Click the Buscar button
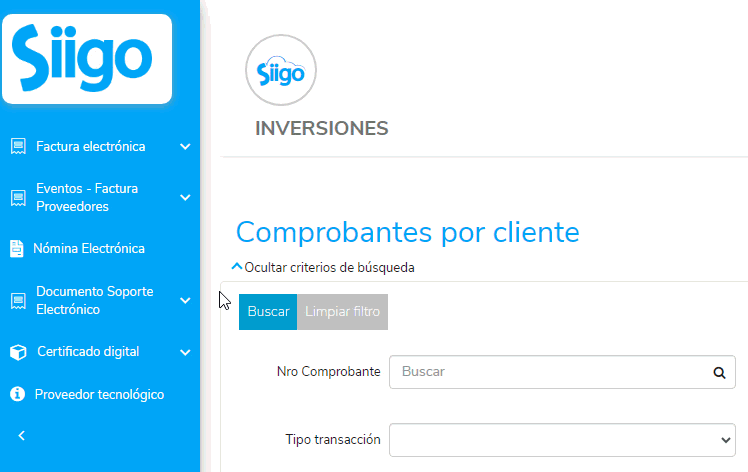The height and width of the screenshot is (472, 748). point(268,312)
